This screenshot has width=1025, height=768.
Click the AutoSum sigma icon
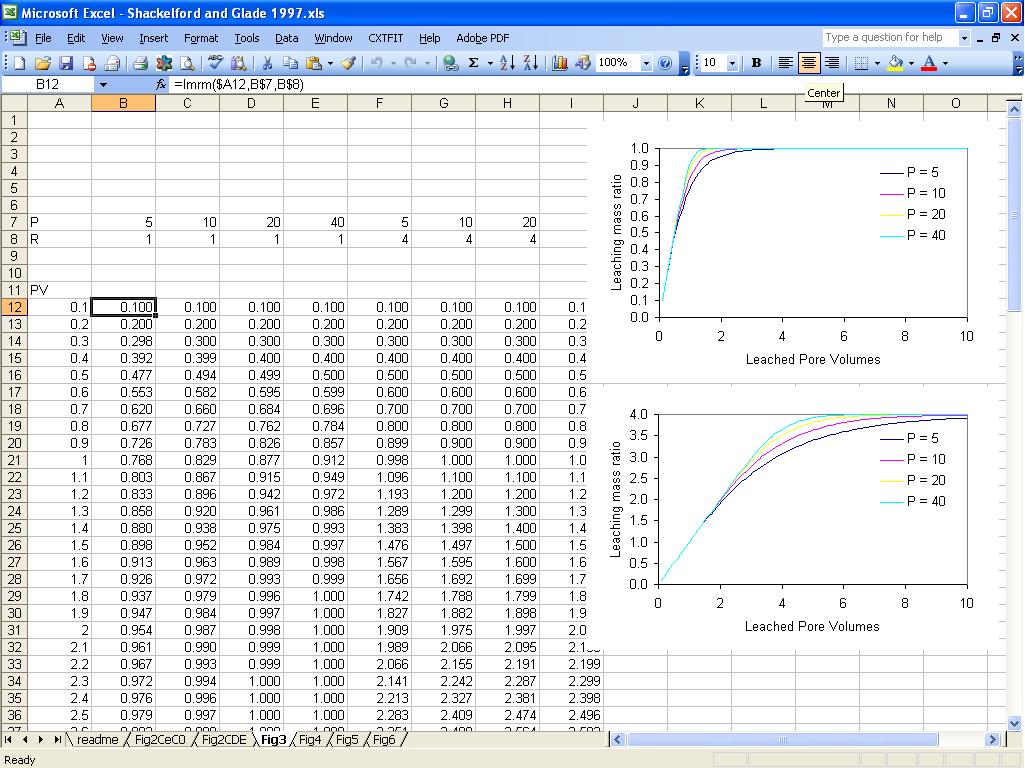tap(473, 63)
